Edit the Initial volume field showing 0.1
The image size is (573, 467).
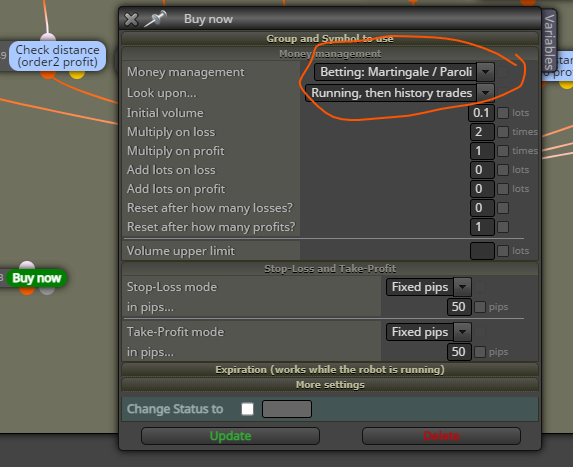tap(481, 113)
